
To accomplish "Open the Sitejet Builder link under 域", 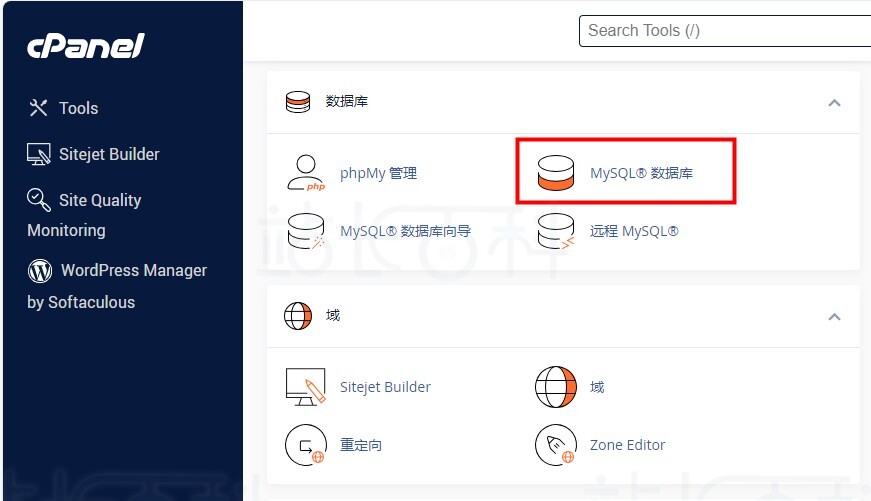I will tap(386, 387).
